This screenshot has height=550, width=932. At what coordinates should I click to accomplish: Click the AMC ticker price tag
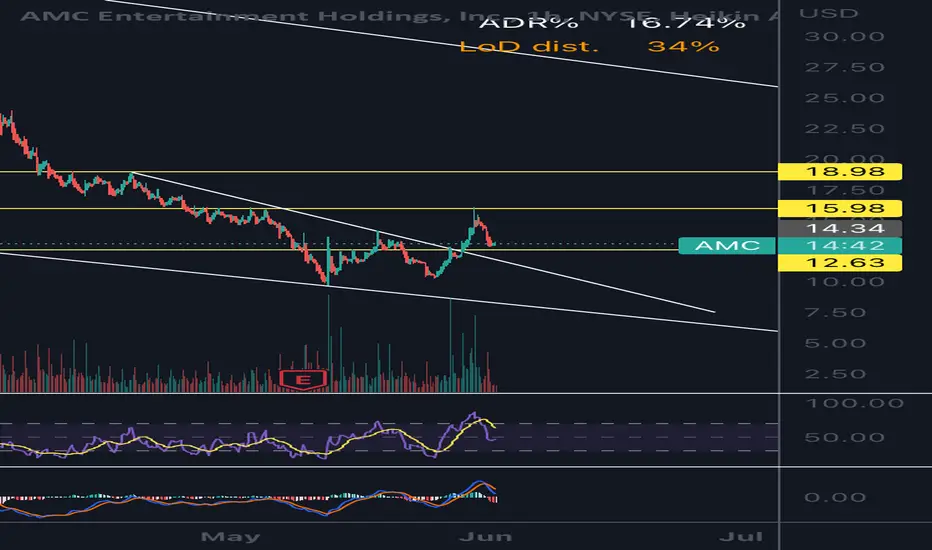(727, 246)
